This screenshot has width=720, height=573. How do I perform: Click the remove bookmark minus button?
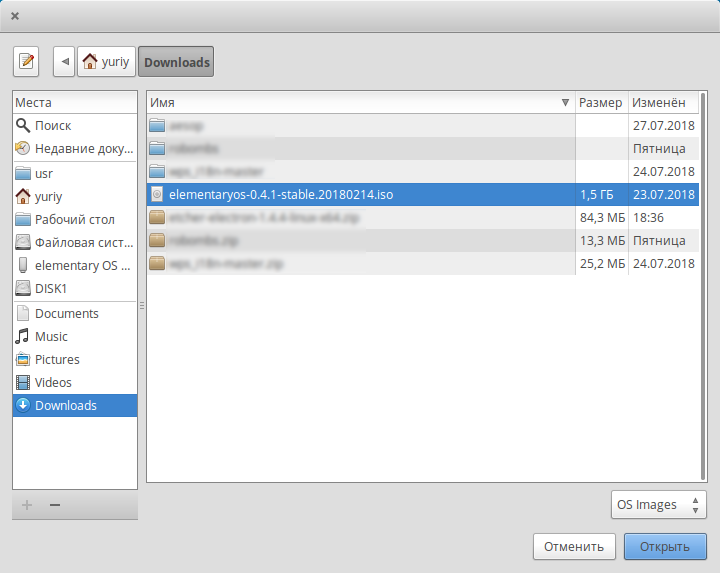[x=55, y=505]
